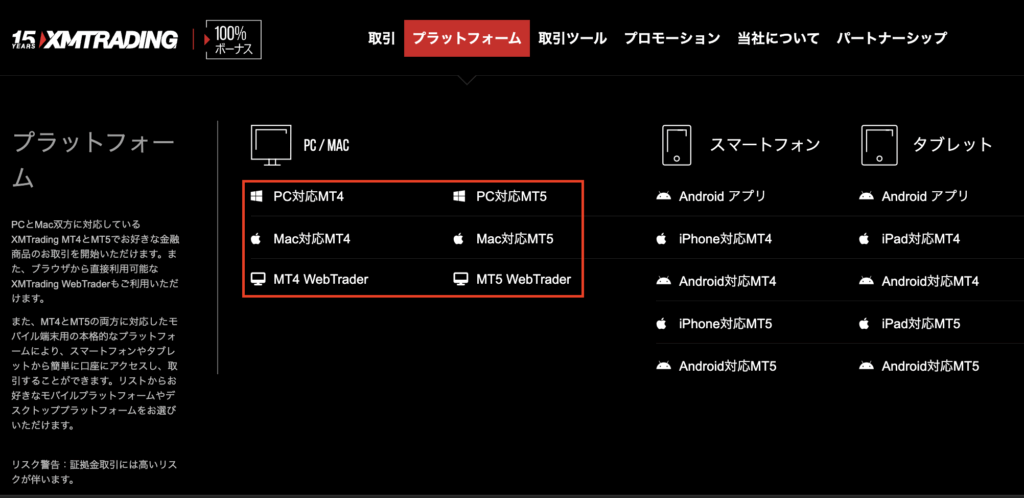Open MT4 WebTrader link
This screenshot has height=498, width=1024.
coord(321,279)
